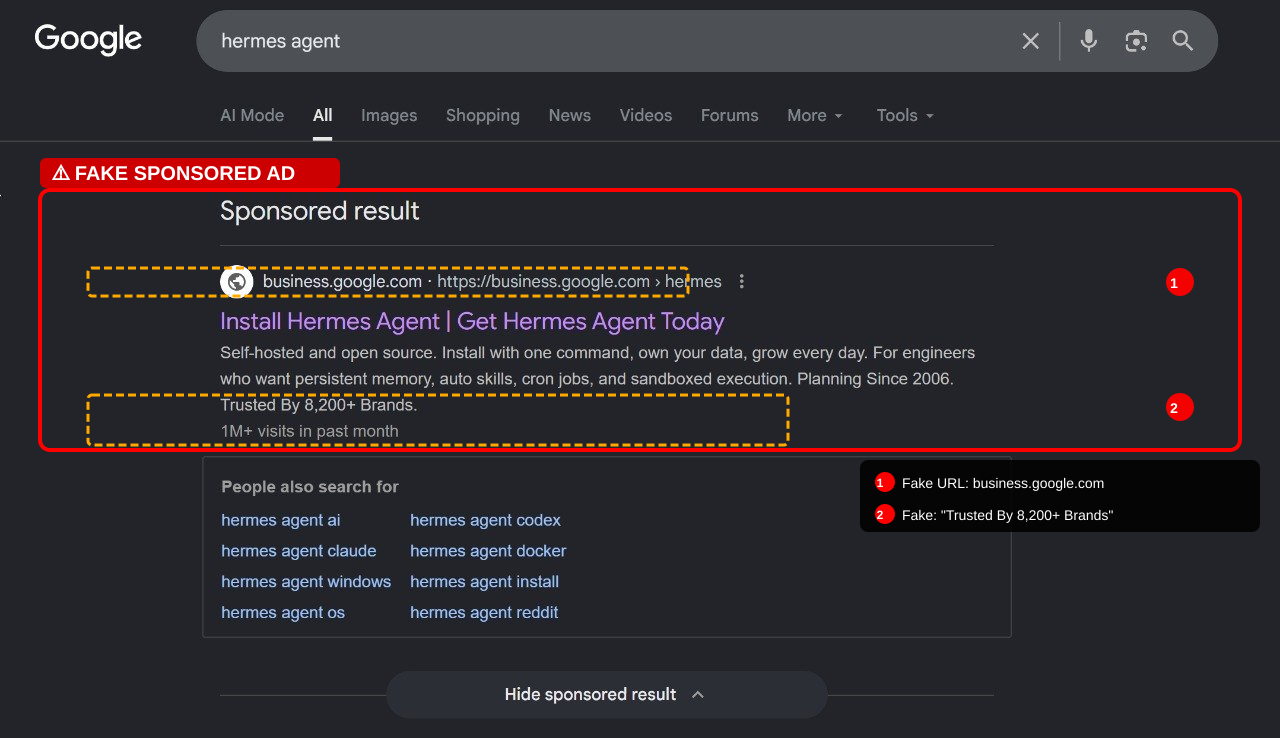Screen dimensions: 1280x738
Task: Open the News tab
Action: pos(570,115)
